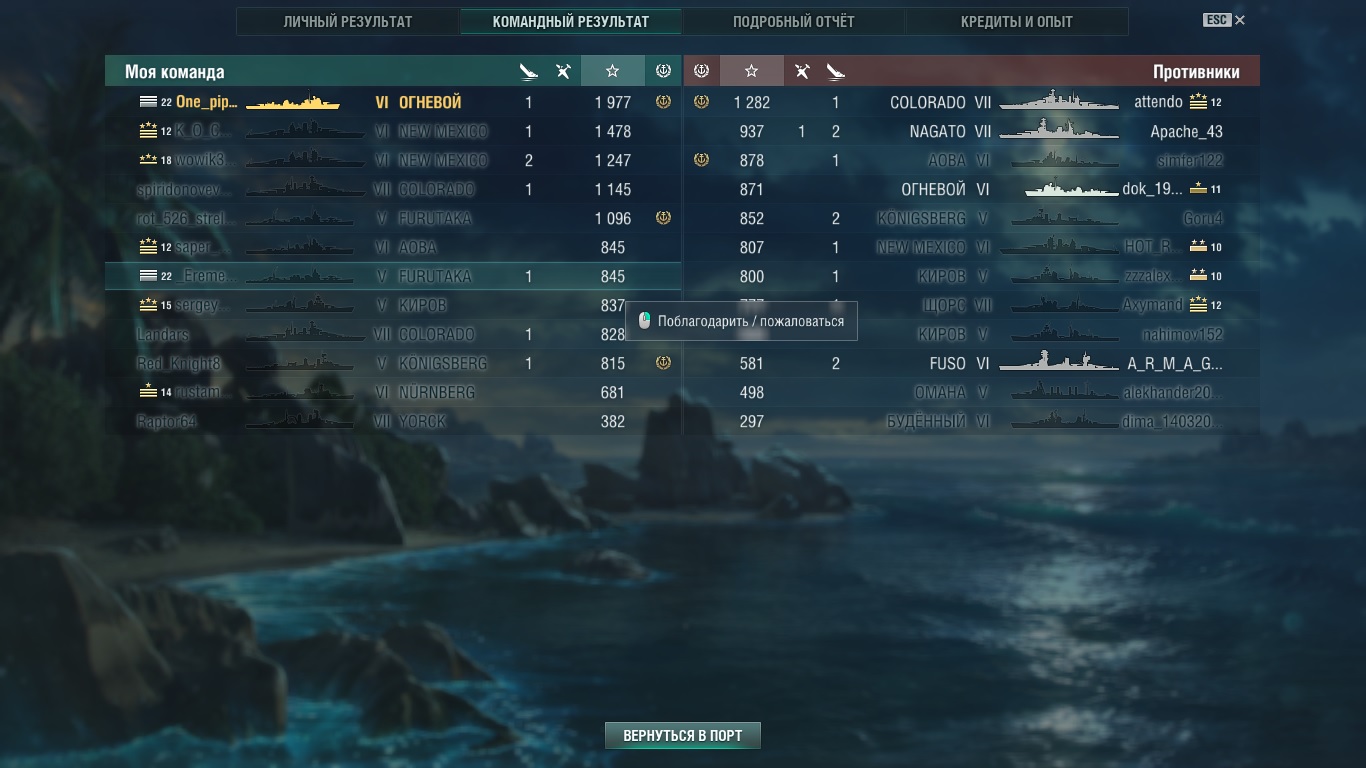Sort opponents by achievements medal icon
Screen dimensions: 1366x768
pos(701,71)
